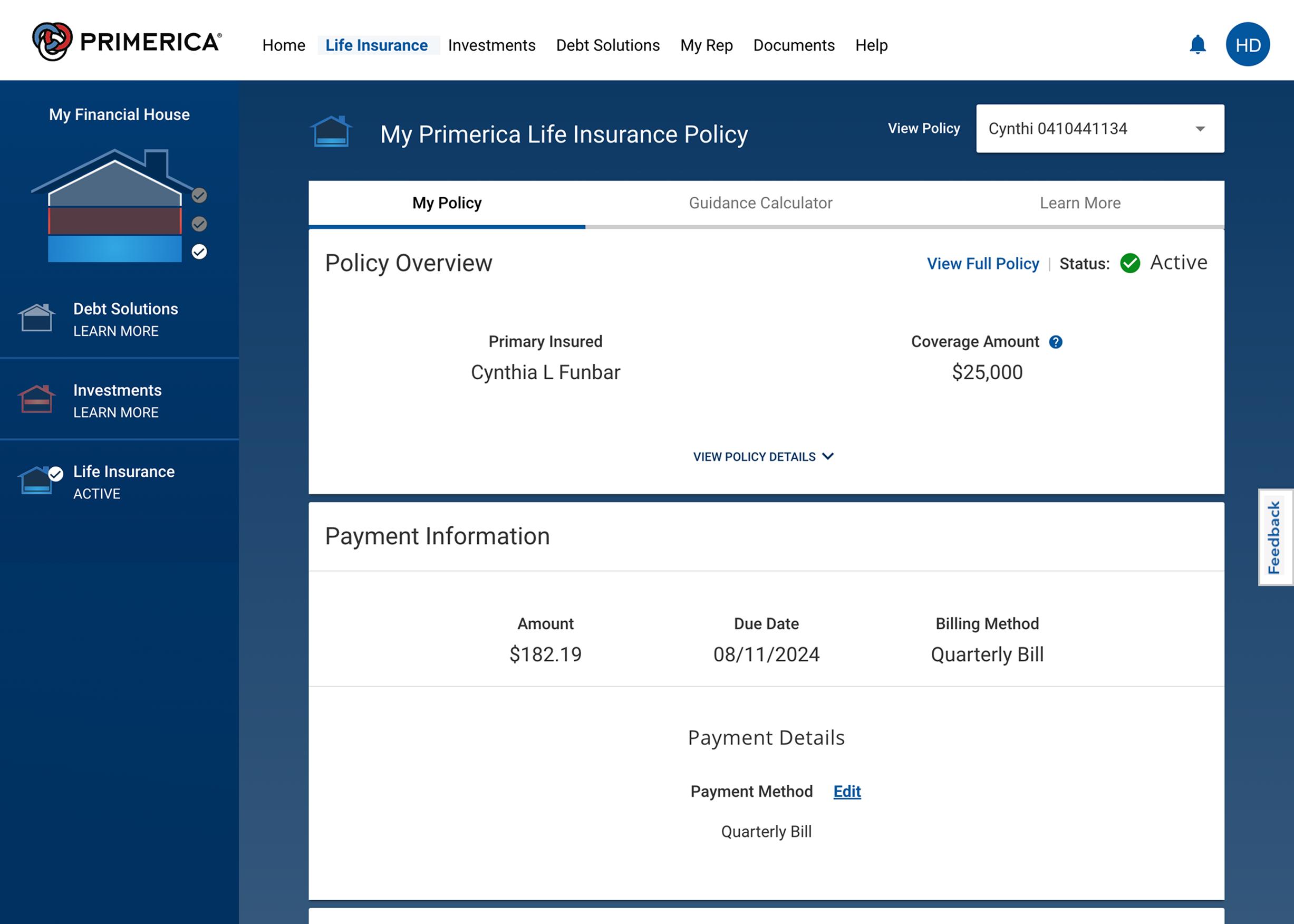This screenshot has height=924, width=1294.
Task: Click top gray checkmark beside house roof
Action: (x=199, y=195)
